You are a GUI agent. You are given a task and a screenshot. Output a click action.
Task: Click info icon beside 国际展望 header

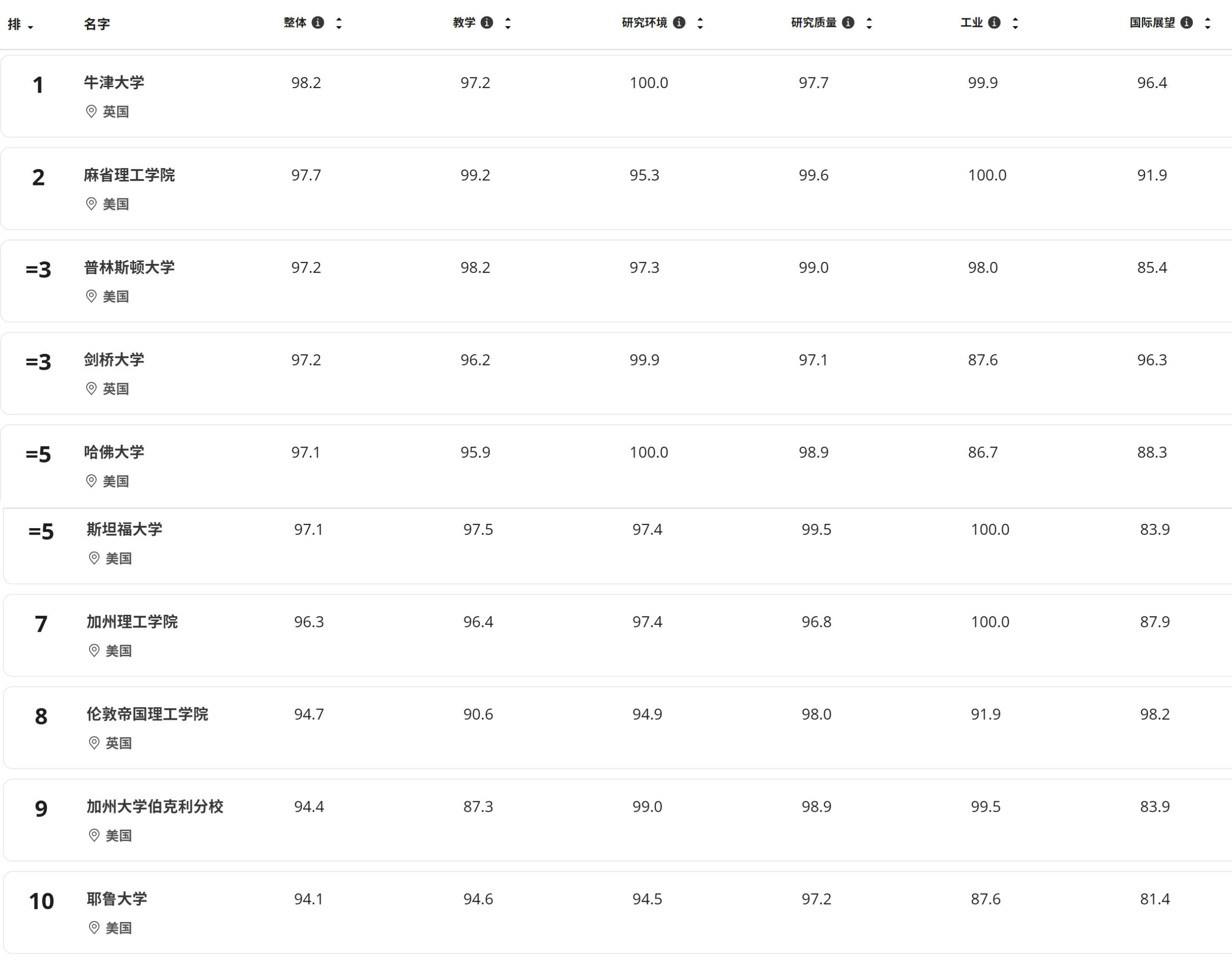[x=1187, y=23]
